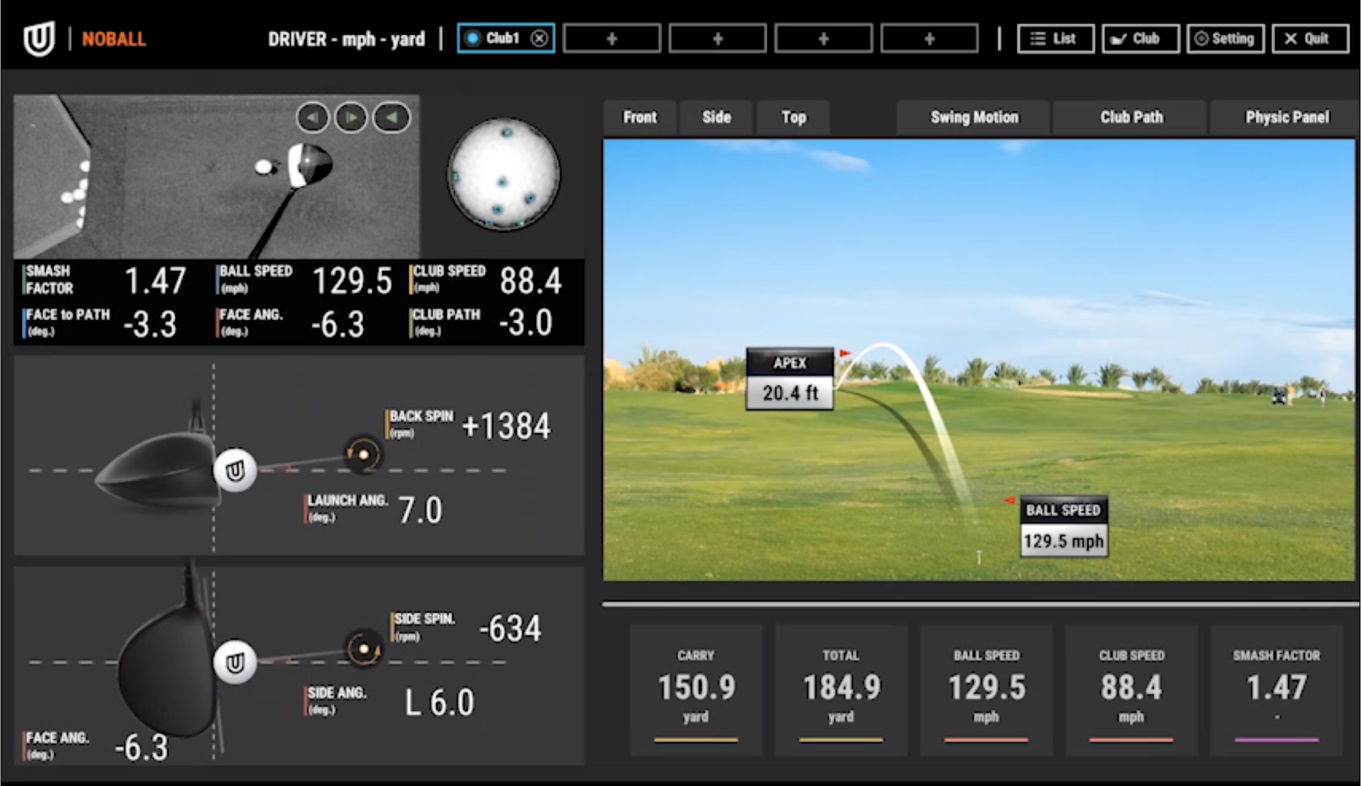This screenshot has height=786, width=1361.
Task: Click the BACK SPIN +1384 value
Action: (506, 427)
